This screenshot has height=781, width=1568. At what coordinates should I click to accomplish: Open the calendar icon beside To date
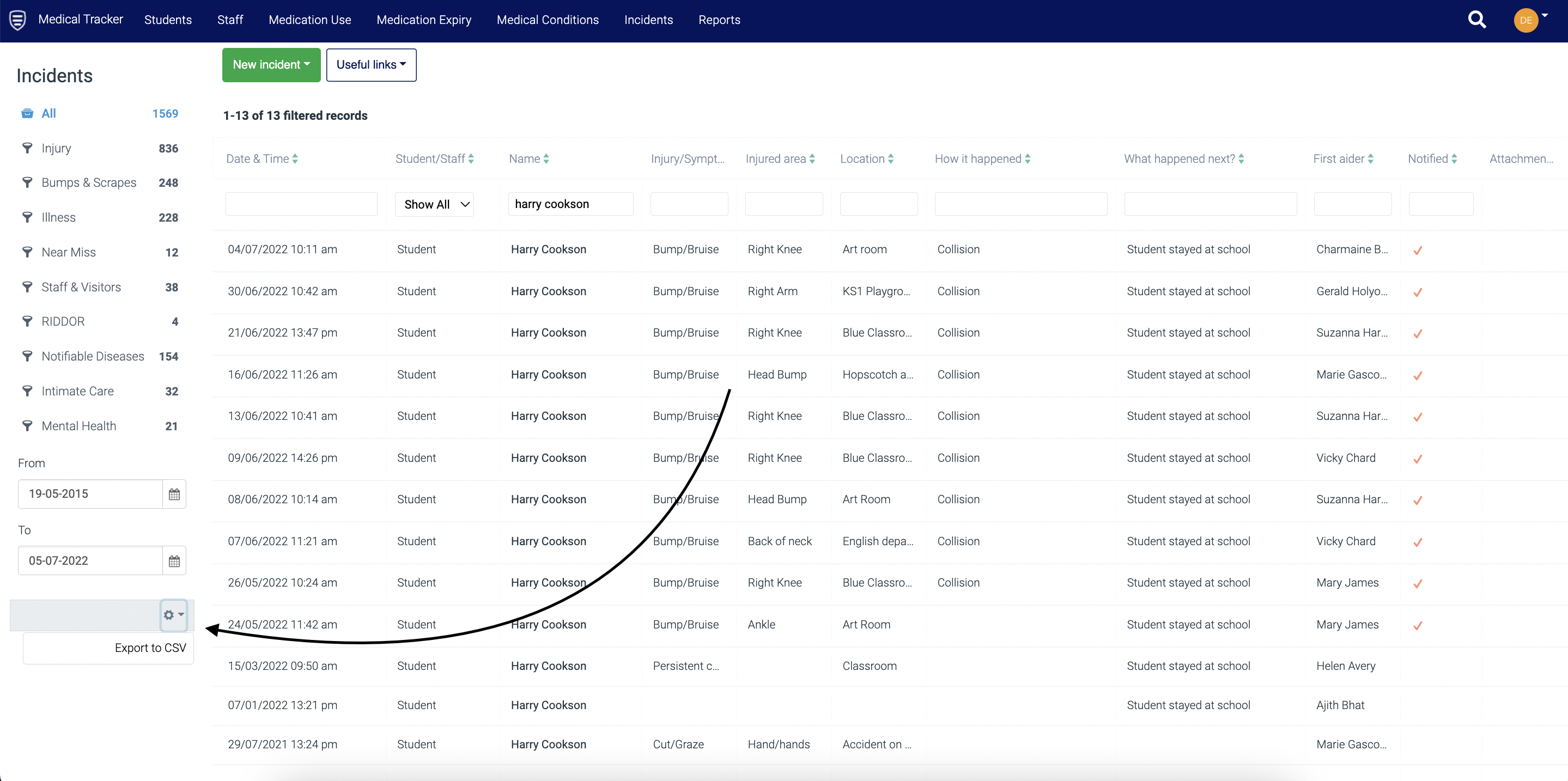tap(174, 560)
